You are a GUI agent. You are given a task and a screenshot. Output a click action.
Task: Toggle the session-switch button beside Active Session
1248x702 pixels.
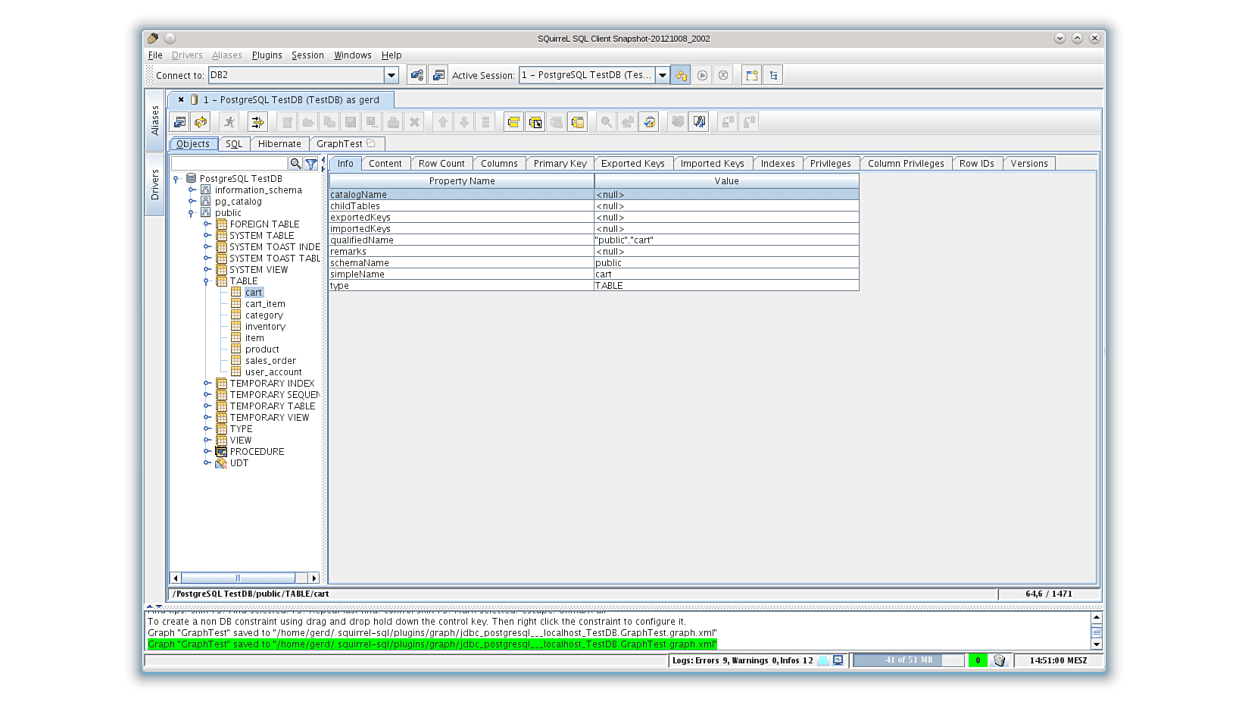pyautogui.click(x=680, y=74)
